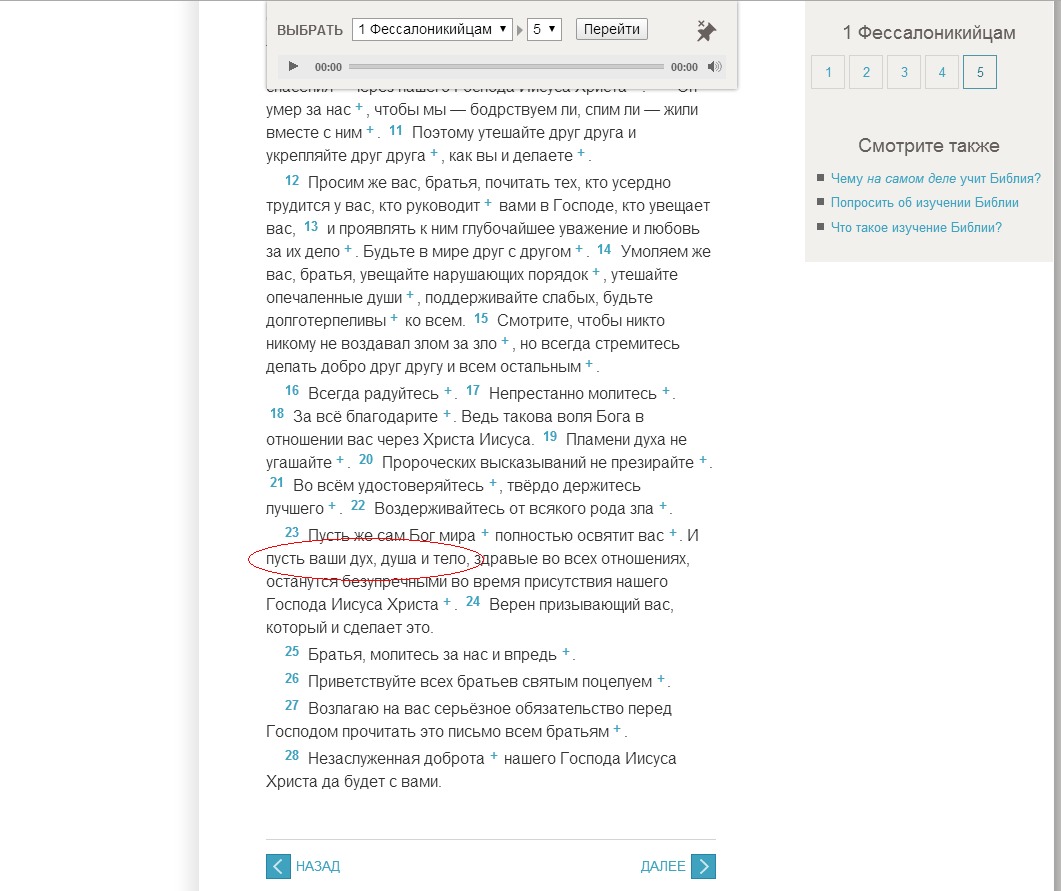Open cross-reference plus after Всегда радуйтесь
This screenshot has height=891, width=1061.
[447, 390]
